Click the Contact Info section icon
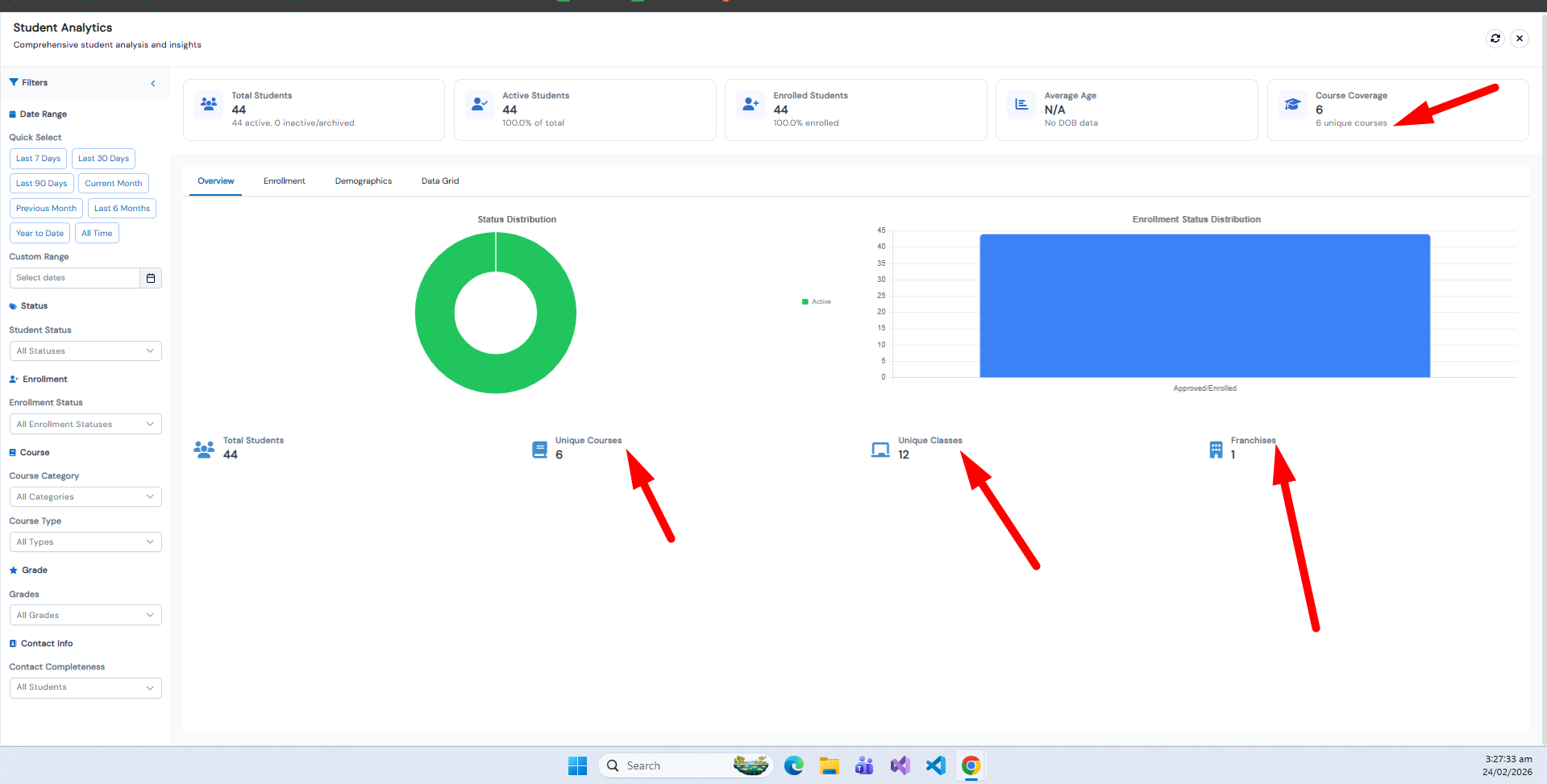Image resolution: width=1547 pixels, height=784 pixels. [x=13, y=644]
